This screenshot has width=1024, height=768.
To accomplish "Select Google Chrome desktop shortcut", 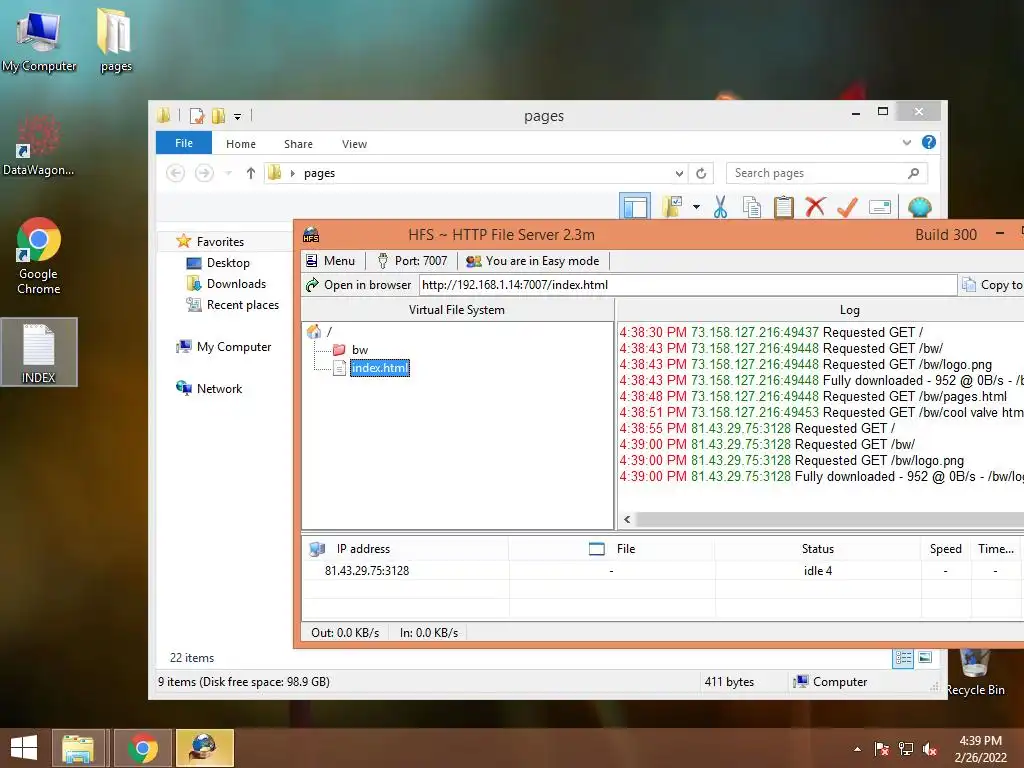I will point(39,255).
